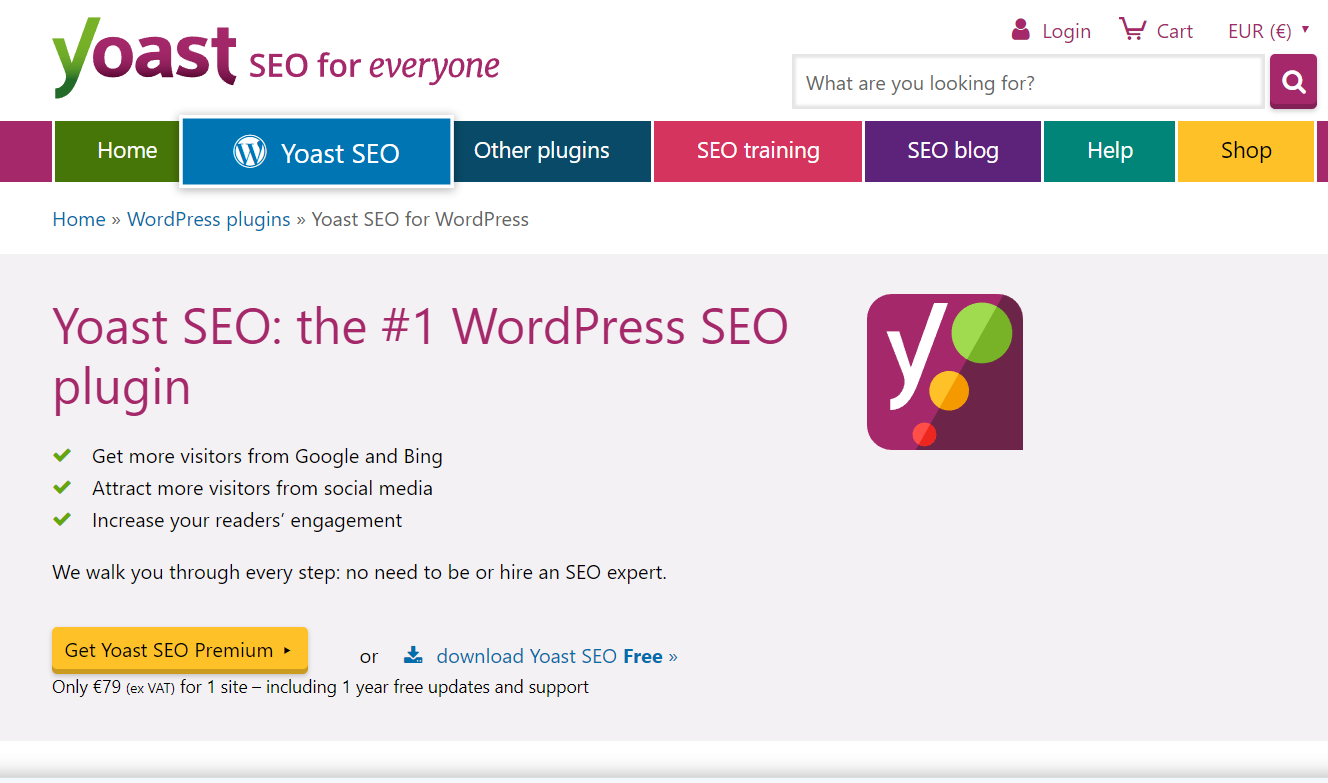Image resolution: width=1328 pixels, height=783 pixels.
Task: Open the EUR (€) currency dropdown
Action: pos(1260,31)
